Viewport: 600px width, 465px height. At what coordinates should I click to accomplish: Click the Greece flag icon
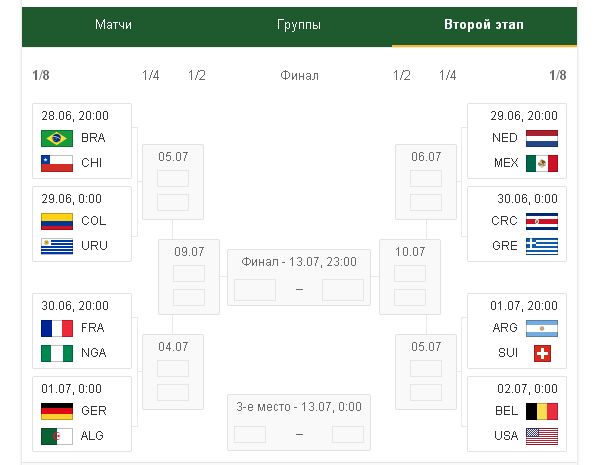(541, 246)
